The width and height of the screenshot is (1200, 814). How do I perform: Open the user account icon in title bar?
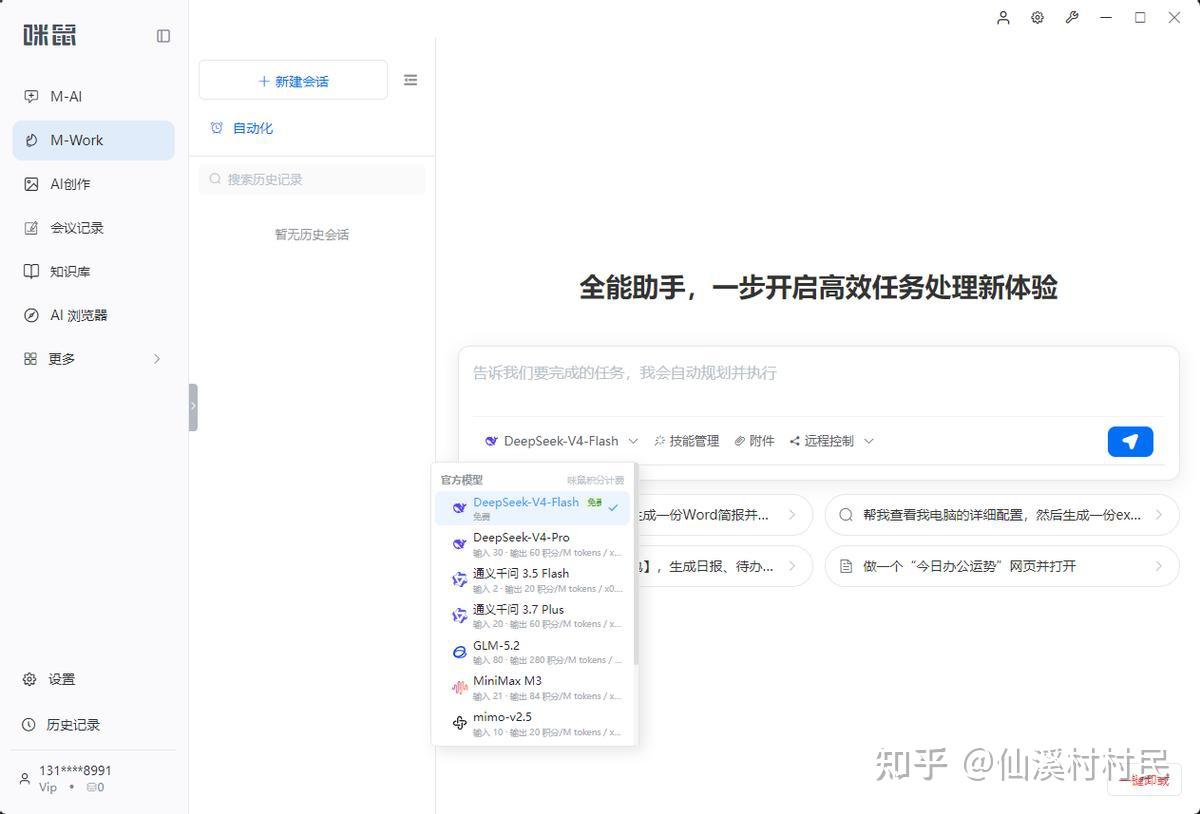tap(1003, 17)
